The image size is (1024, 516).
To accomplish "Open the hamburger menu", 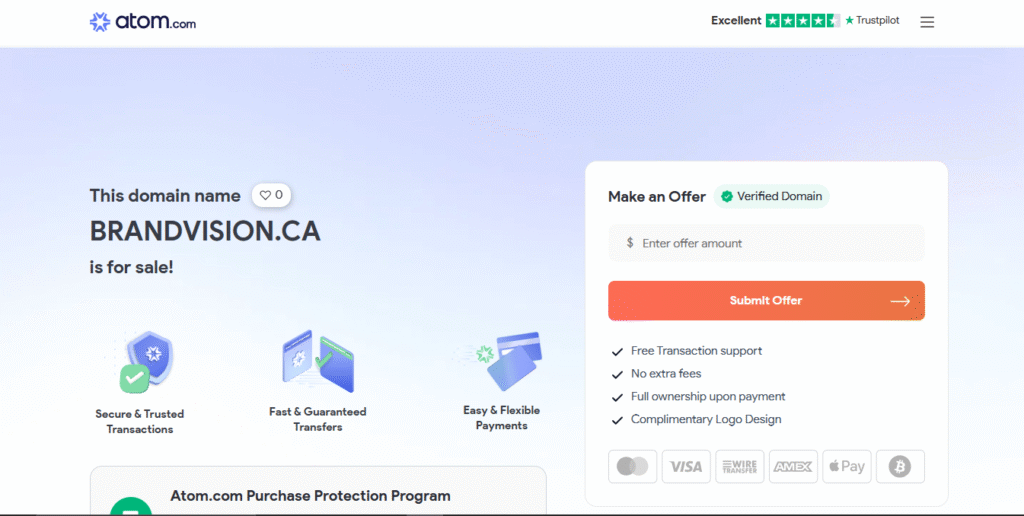I will (927, 22).
